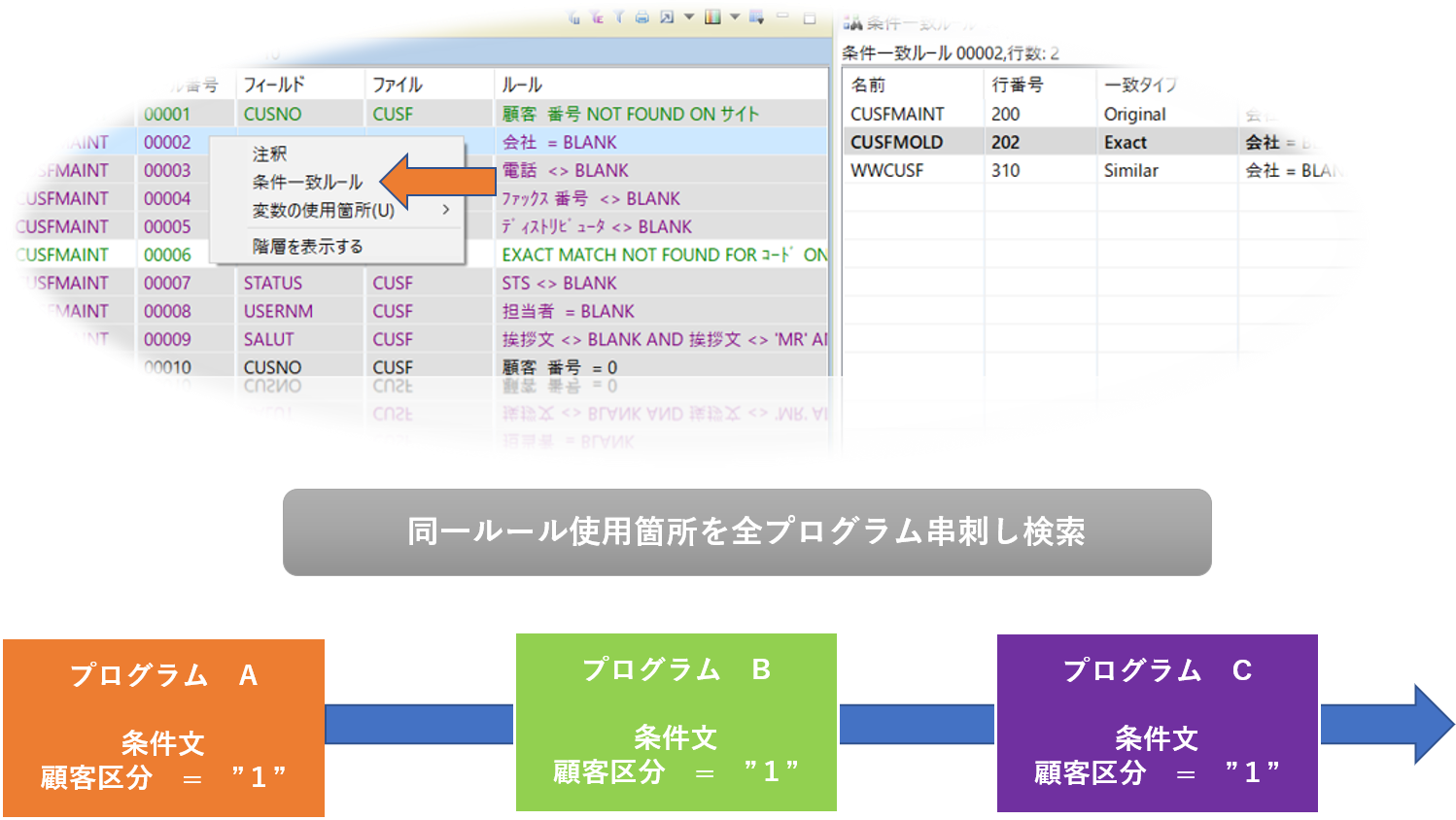
Task: Select 注釈 in the context menu
Action: pyautogui.click(x=269, y=154)
